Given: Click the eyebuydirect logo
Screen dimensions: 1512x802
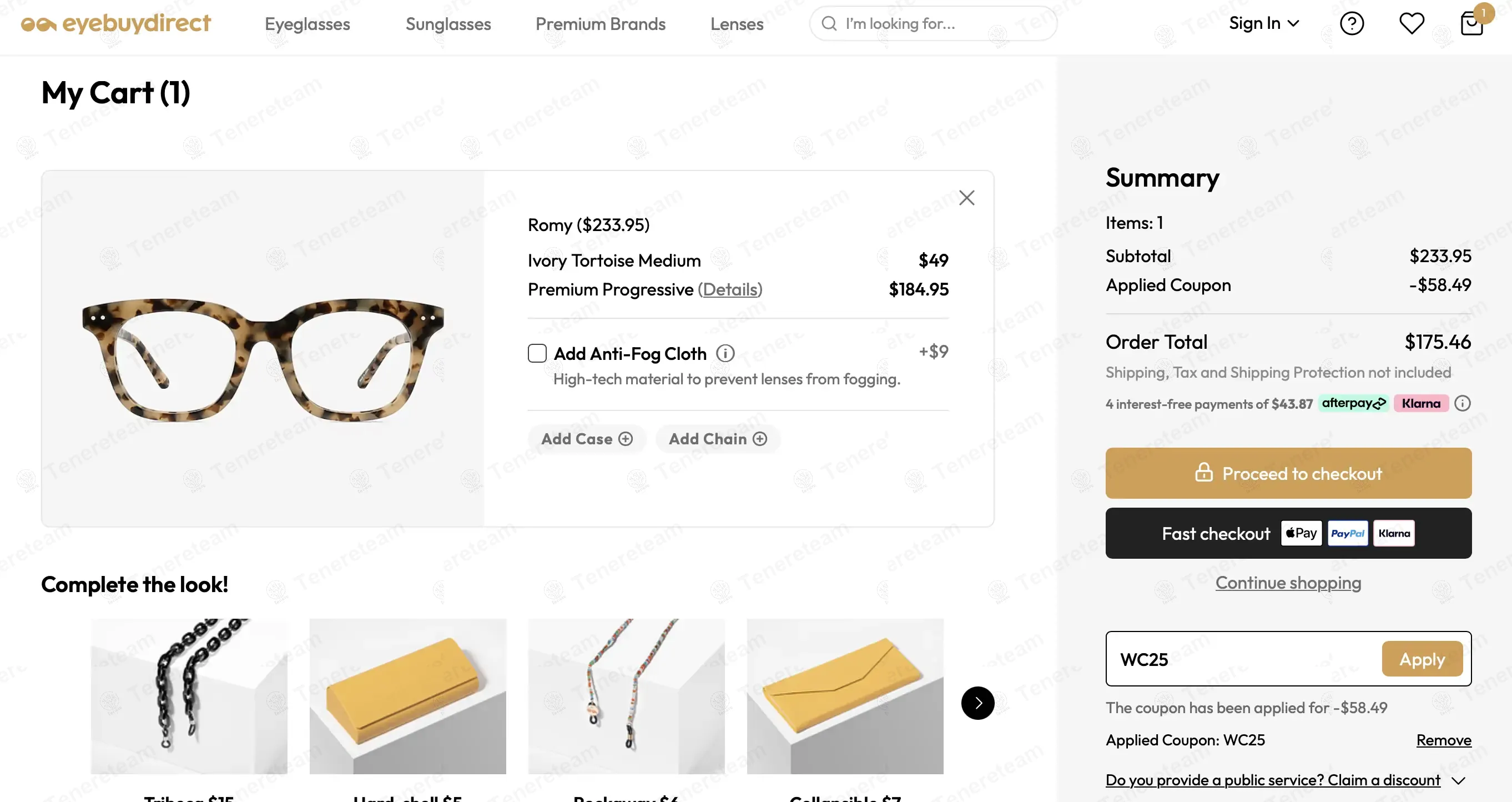Looking at the screenshot, I should click(115, 23).
